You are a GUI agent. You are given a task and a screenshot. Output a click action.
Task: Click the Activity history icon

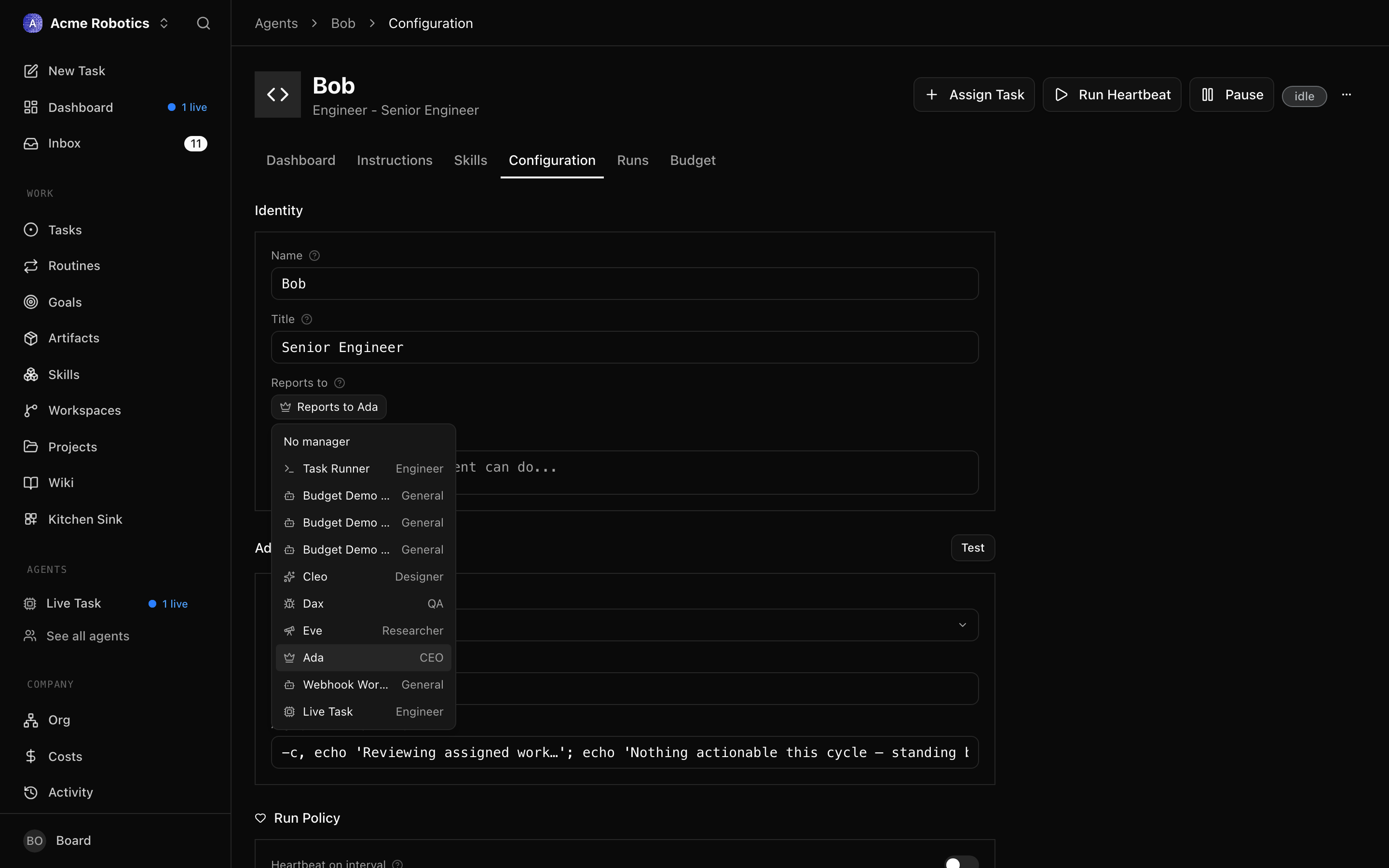pos(31,792)
